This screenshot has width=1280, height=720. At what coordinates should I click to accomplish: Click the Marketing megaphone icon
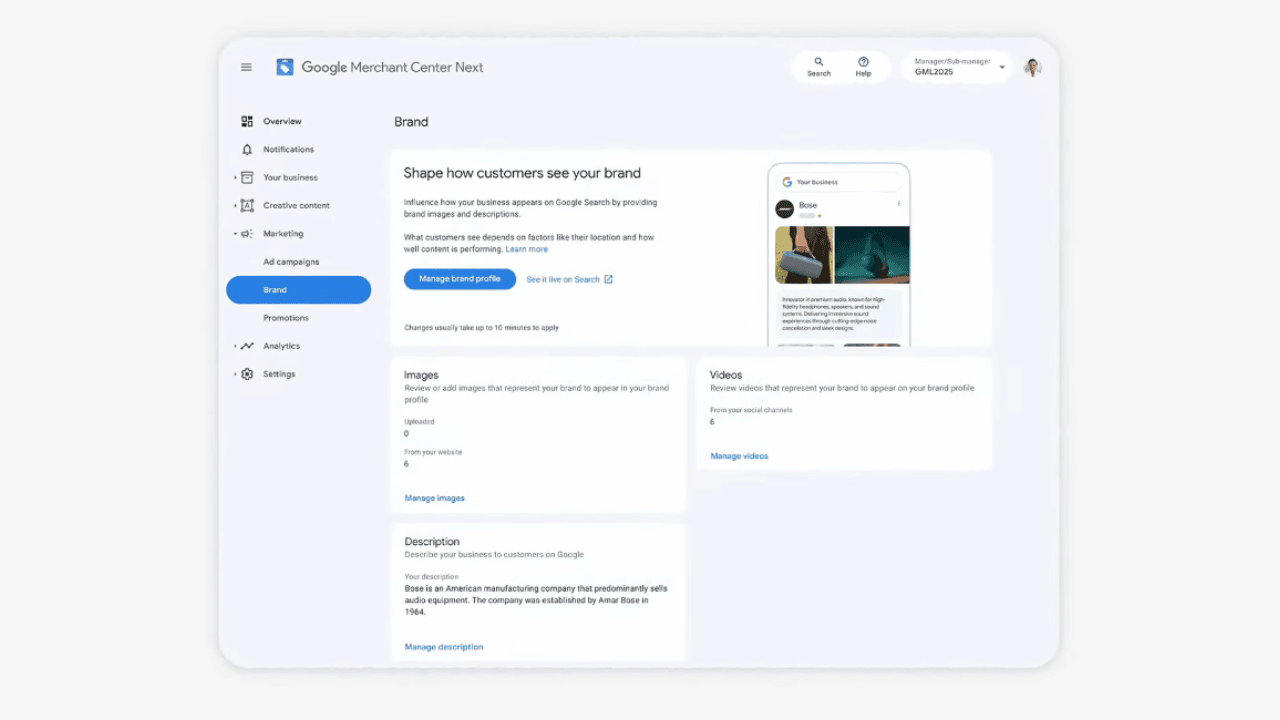click(247, 233)
